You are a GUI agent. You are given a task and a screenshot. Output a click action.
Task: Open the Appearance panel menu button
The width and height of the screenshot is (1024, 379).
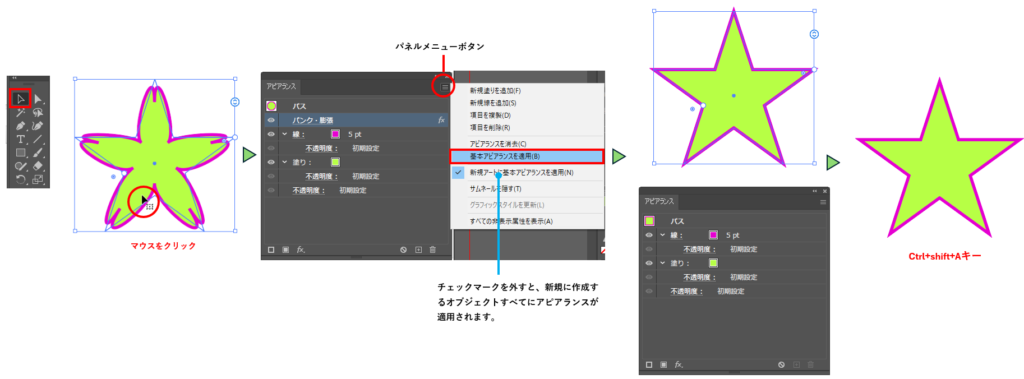[x=445, y=86]
